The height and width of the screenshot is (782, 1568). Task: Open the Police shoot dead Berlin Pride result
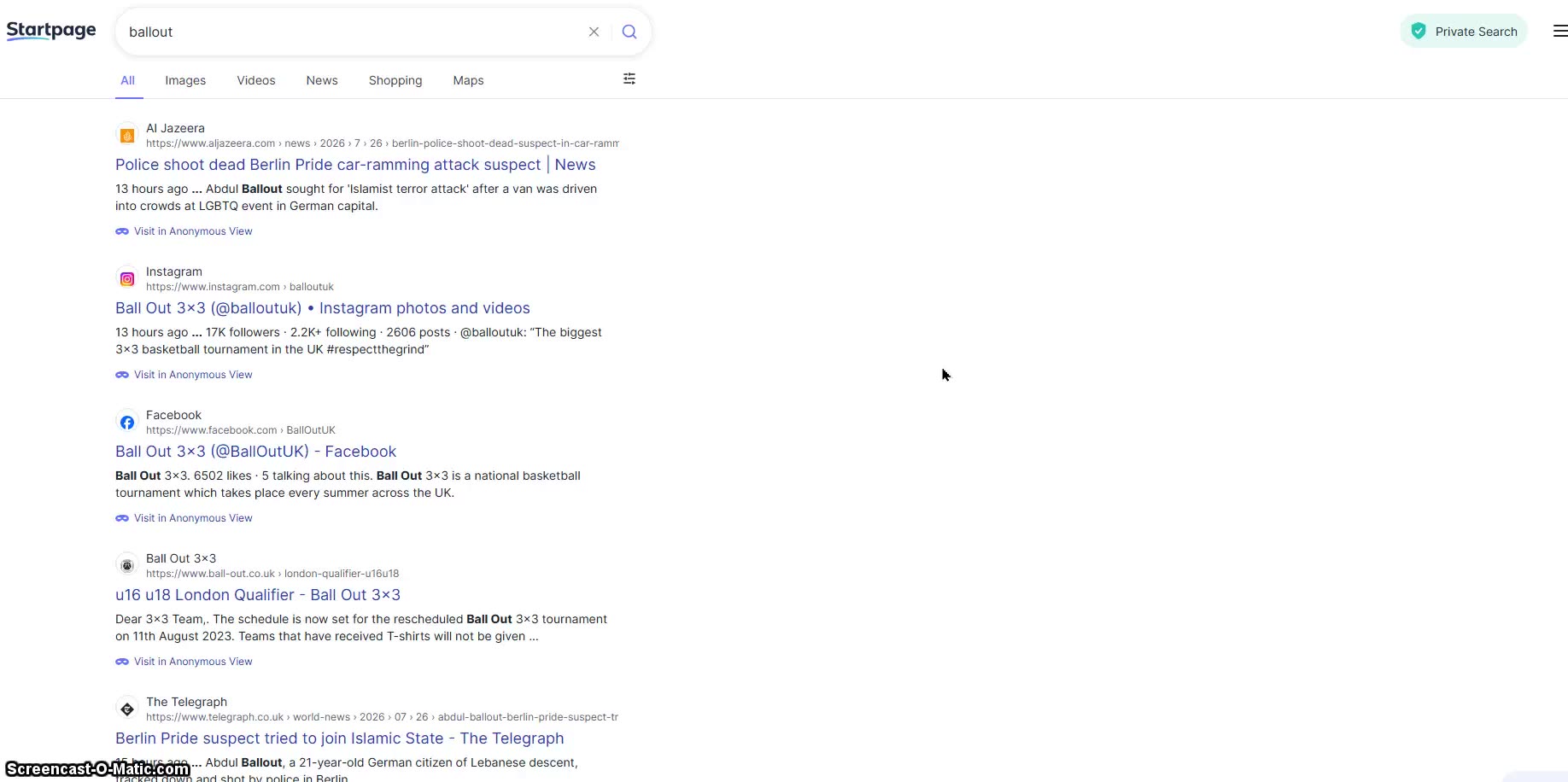click(355, 165)
